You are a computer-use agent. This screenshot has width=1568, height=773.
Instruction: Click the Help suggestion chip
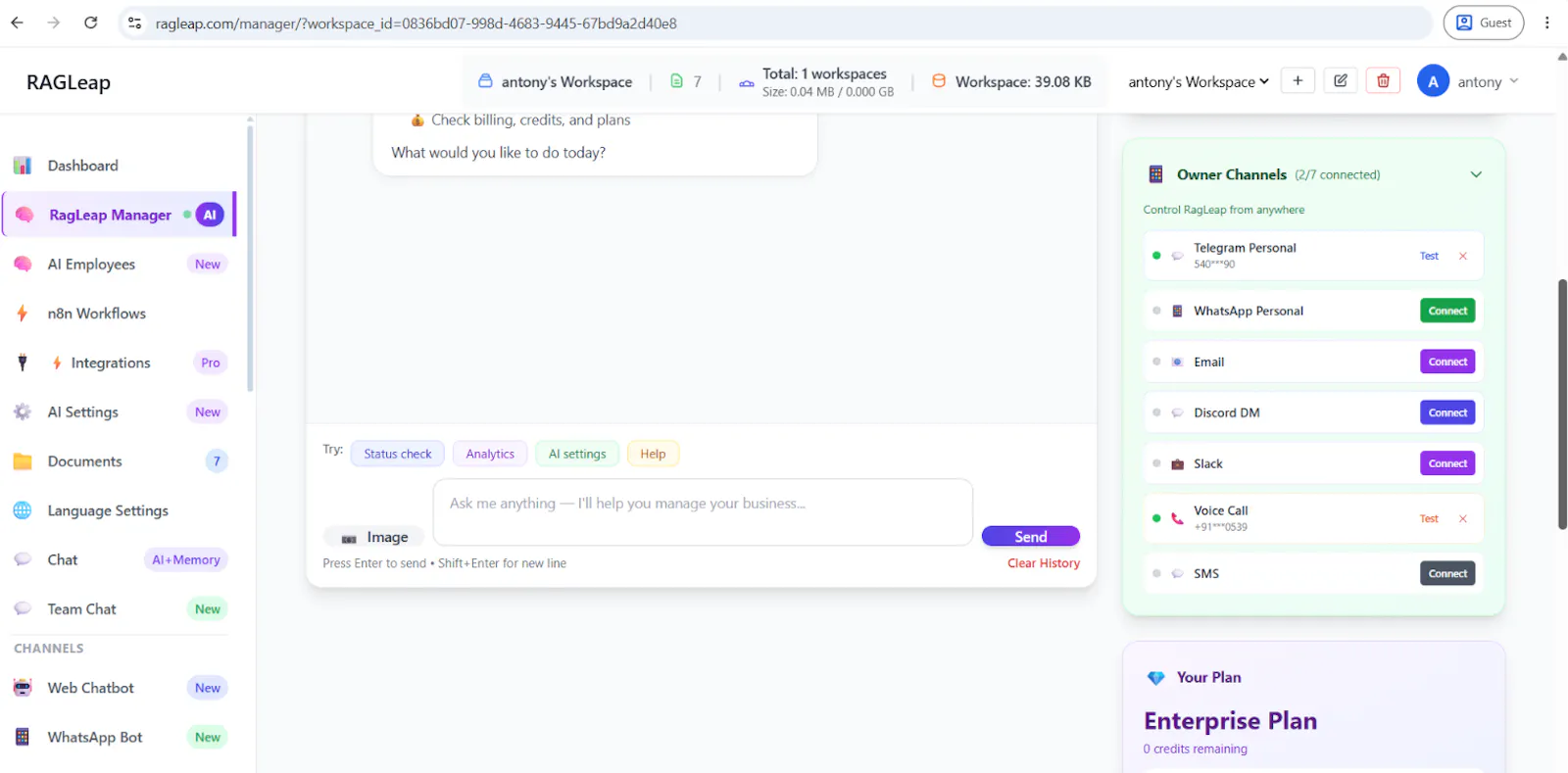point(653,454)
